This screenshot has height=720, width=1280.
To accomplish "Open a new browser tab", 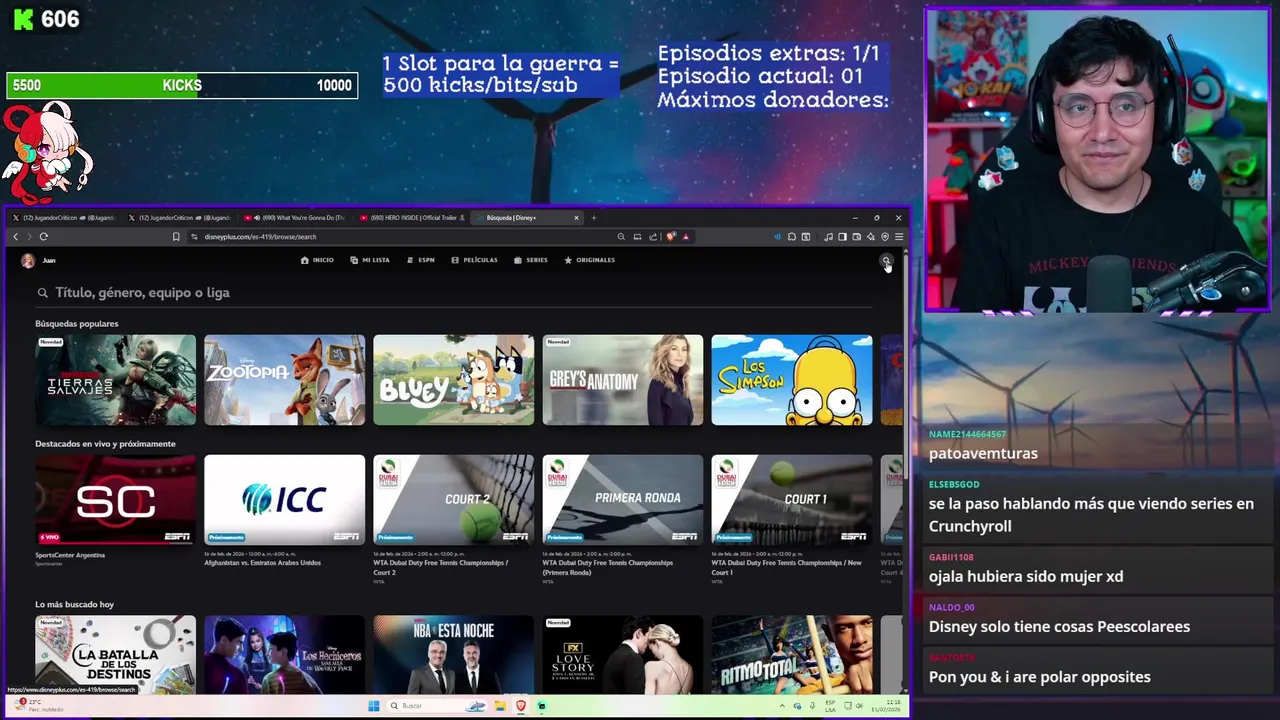I will click(594, 218).
